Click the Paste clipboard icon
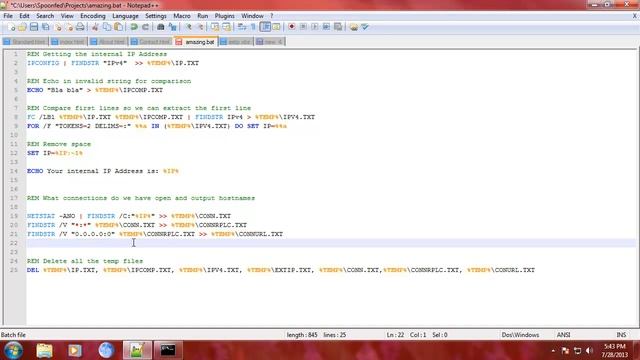640x360 pixels. 118,27
